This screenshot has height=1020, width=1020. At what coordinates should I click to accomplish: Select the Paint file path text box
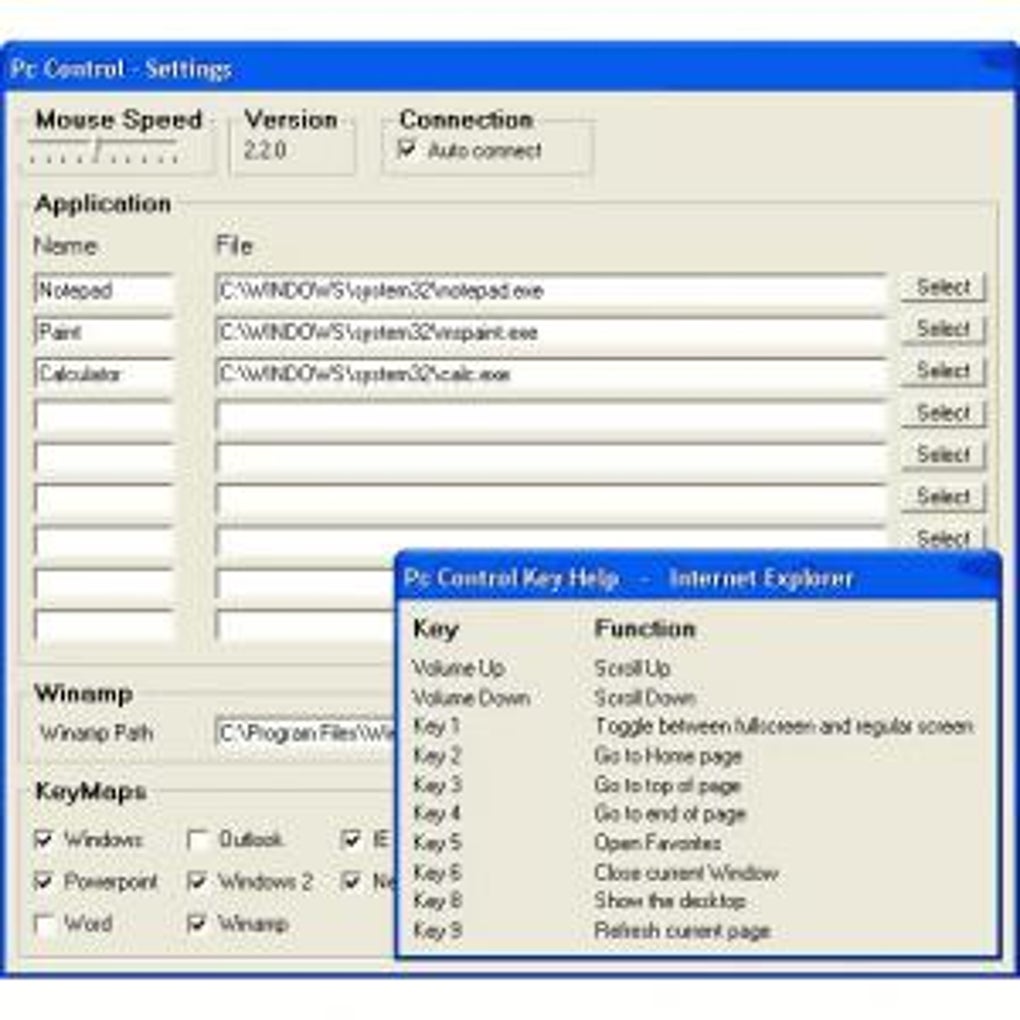[x=550, y=331]
